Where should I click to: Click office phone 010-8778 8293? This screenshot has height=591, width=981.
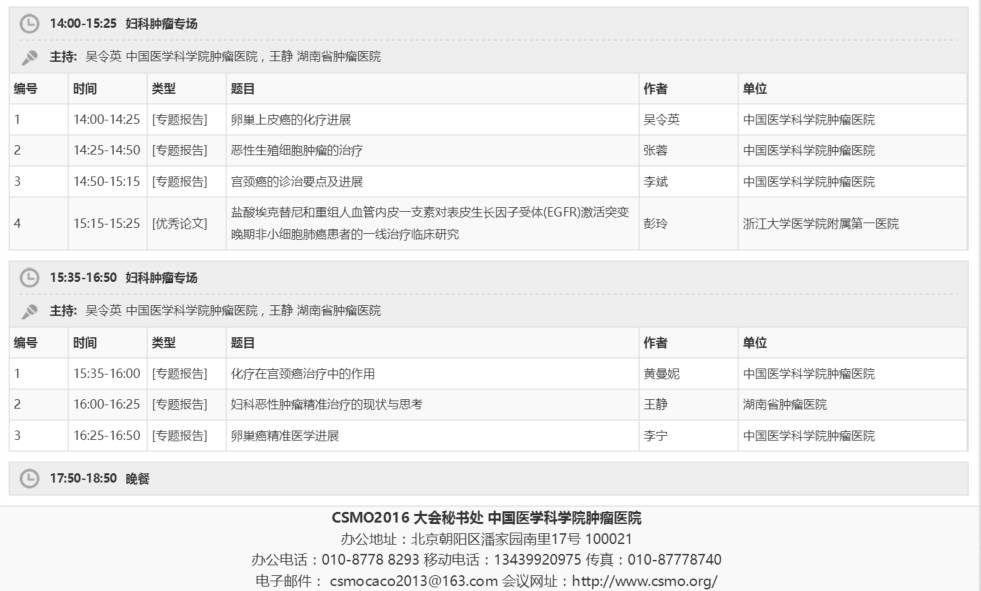coord(370,560)
